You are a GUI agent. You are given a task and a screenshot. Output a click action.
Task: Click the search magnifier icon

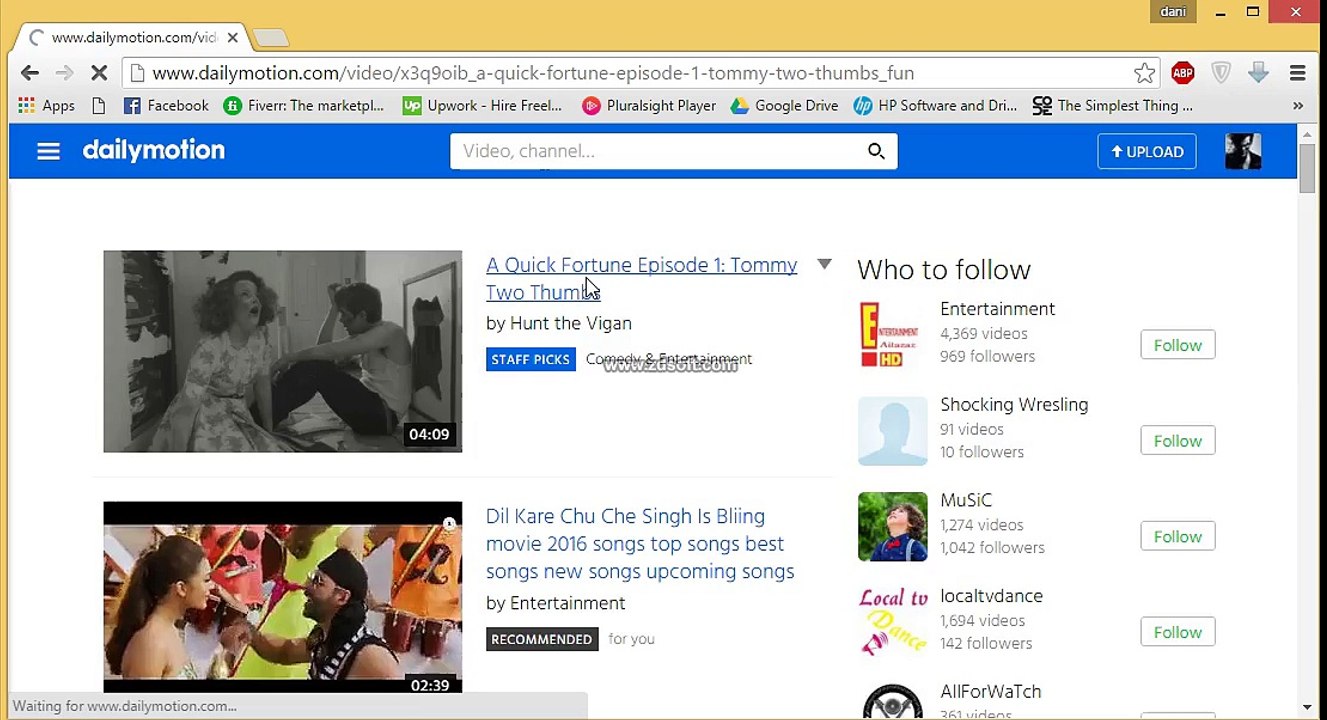pos(876,151)
